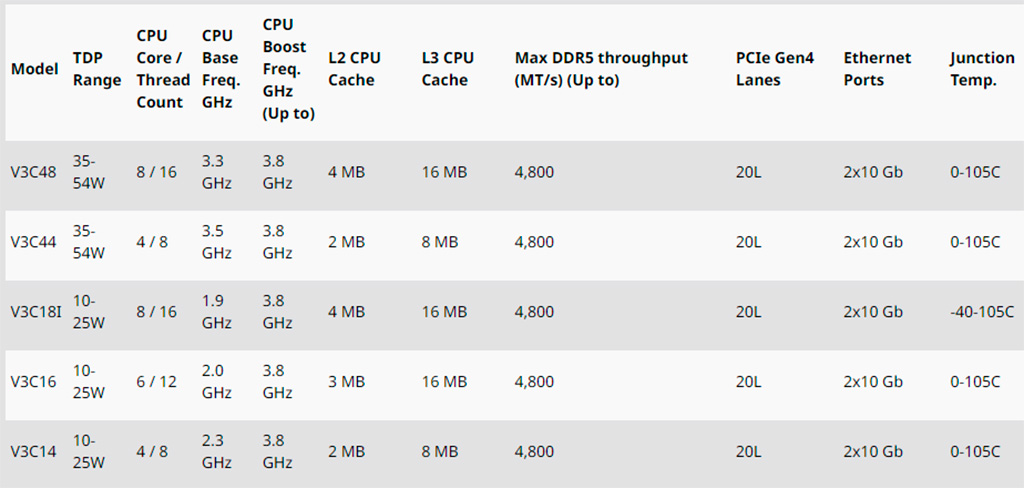1024x488 pixels.
Task: Click the 6 / 12 core count cell
Action: tap(157, 382)
